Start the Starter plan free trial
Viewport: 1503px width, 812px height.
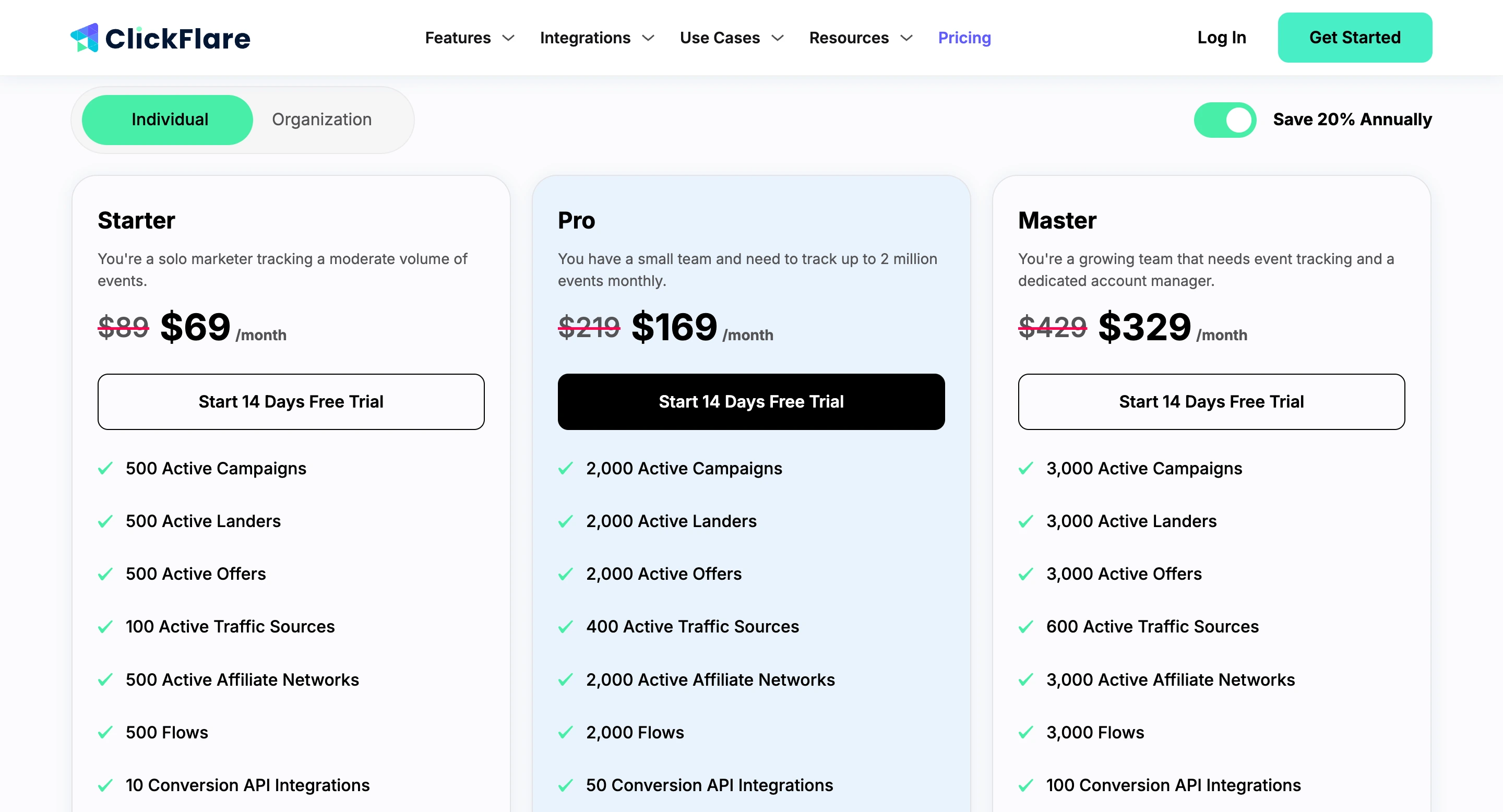(x=291, y=402)
